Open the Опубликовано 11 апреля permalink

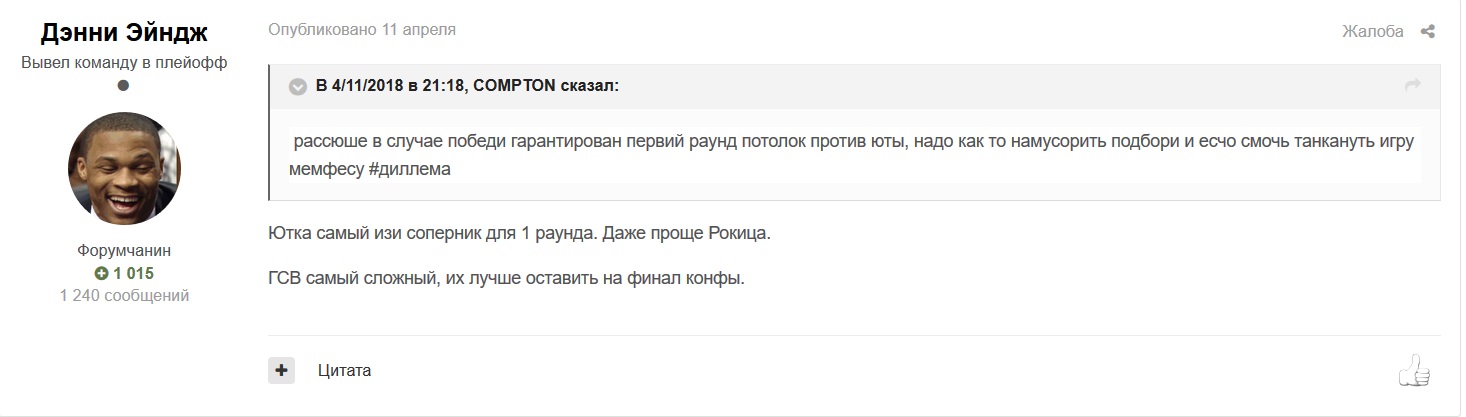click(x=362, y=30)
